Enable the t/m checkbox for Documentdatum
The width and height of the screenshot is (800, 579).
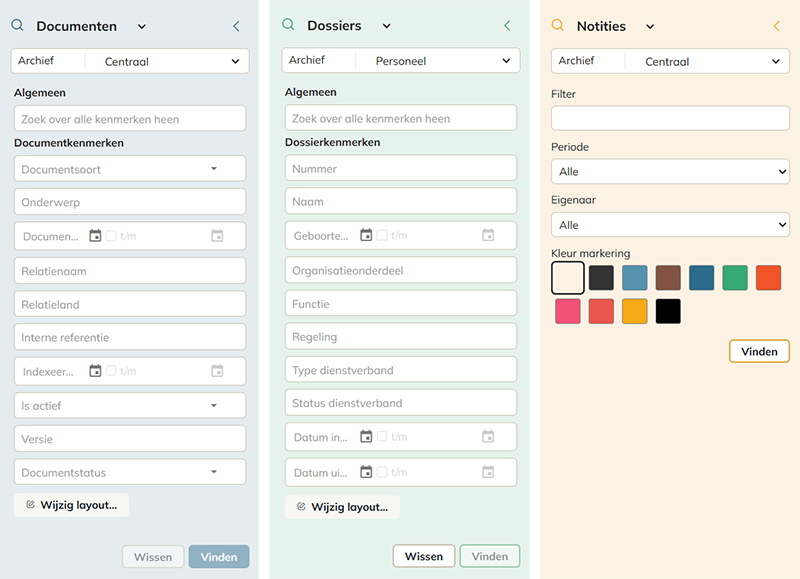(111, 236)
